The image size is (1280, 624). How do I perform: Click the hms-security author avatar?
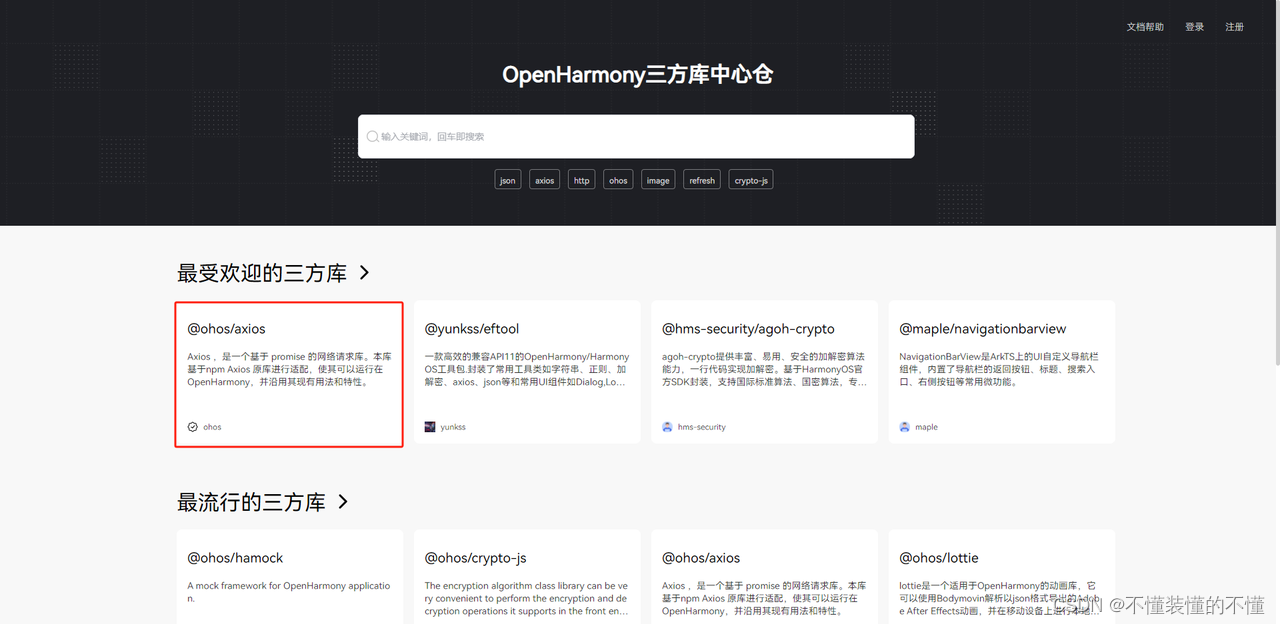667,427
